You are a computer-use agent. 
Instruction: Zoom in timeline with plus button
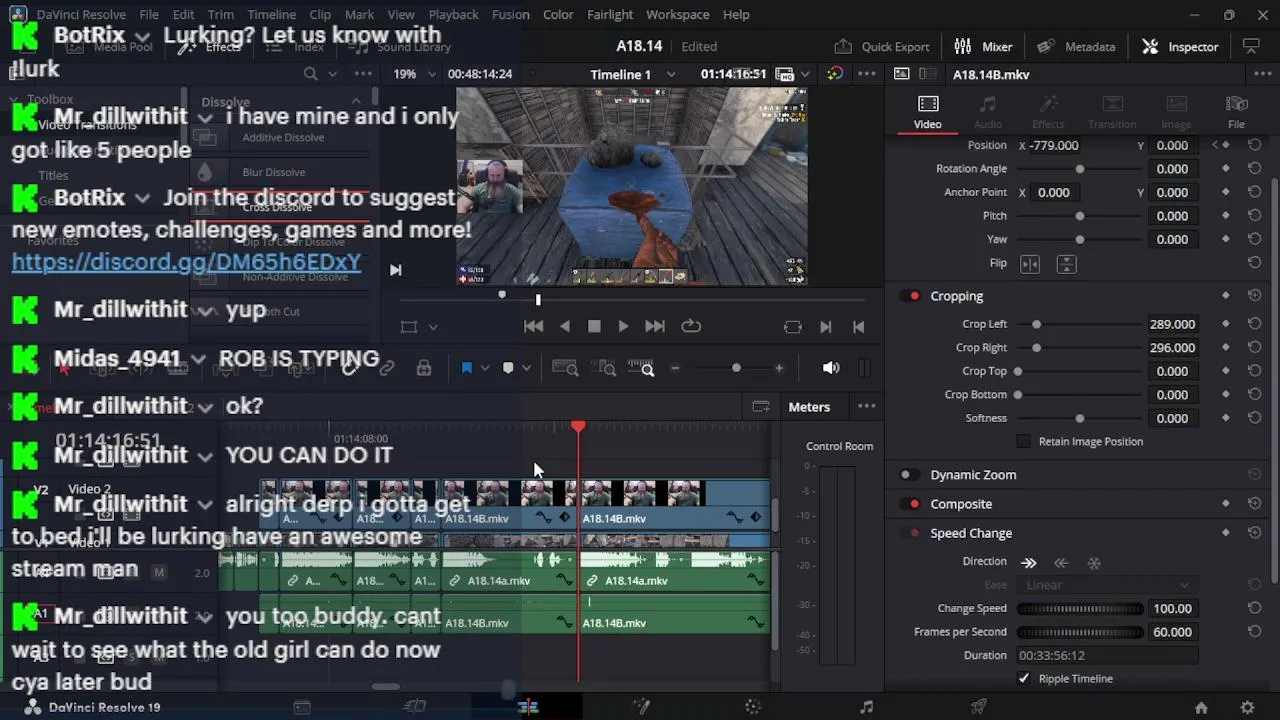click(779, 368)
